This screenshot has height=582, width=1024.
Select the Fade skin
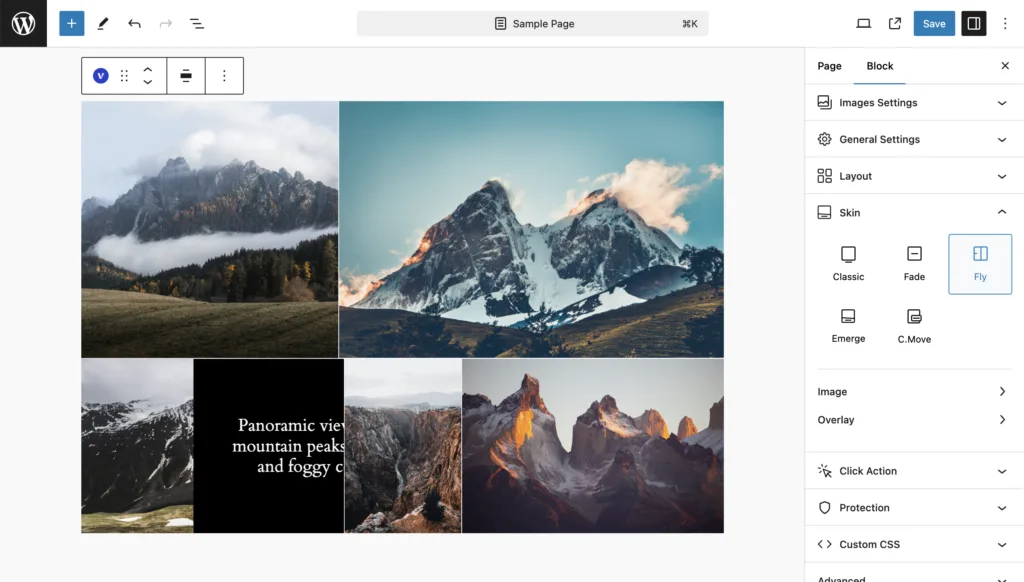coord(914,264)
